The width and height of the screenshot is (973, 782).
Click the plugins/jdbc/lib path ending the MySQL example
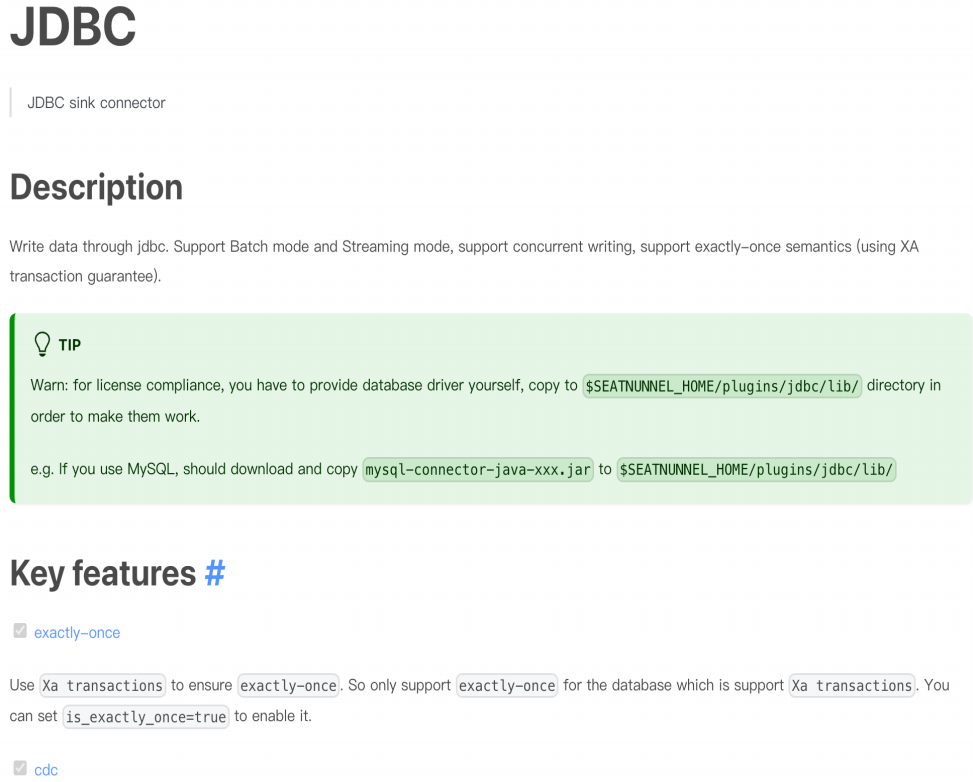pyautogui.click(x=756, y=469)
